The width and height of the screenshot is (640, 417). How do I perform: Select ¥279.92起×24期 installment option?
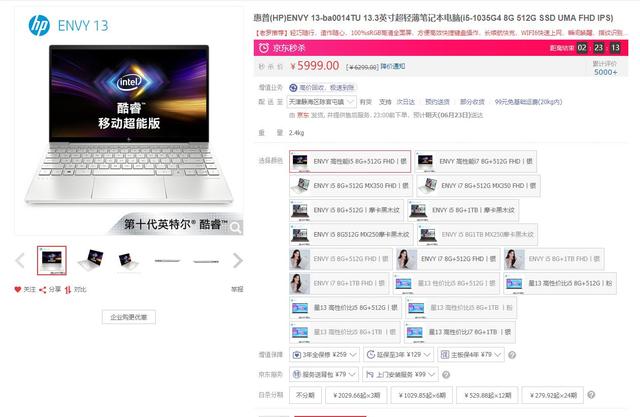pos(553,395)
